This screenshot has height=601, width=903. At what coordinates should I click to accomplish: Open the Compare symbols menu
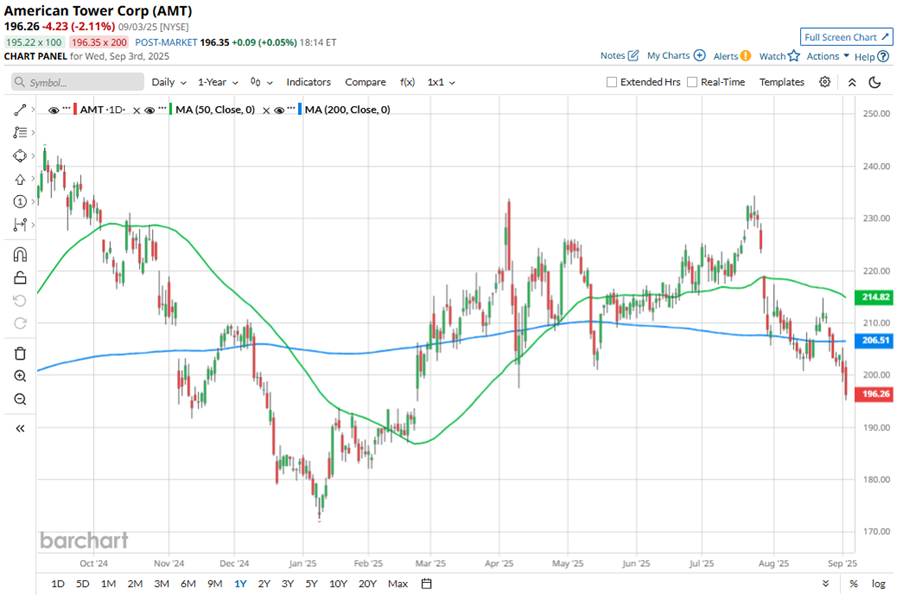[365, 82]
